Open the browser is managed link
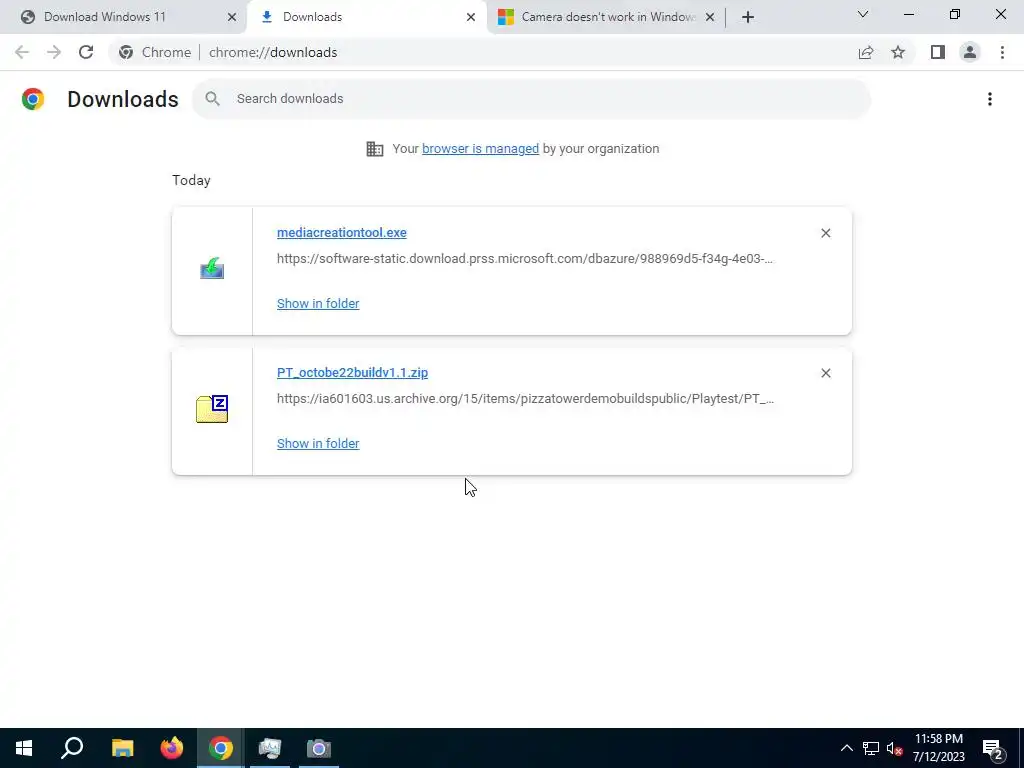This screenshot has height=768, width=1024. 480,148
